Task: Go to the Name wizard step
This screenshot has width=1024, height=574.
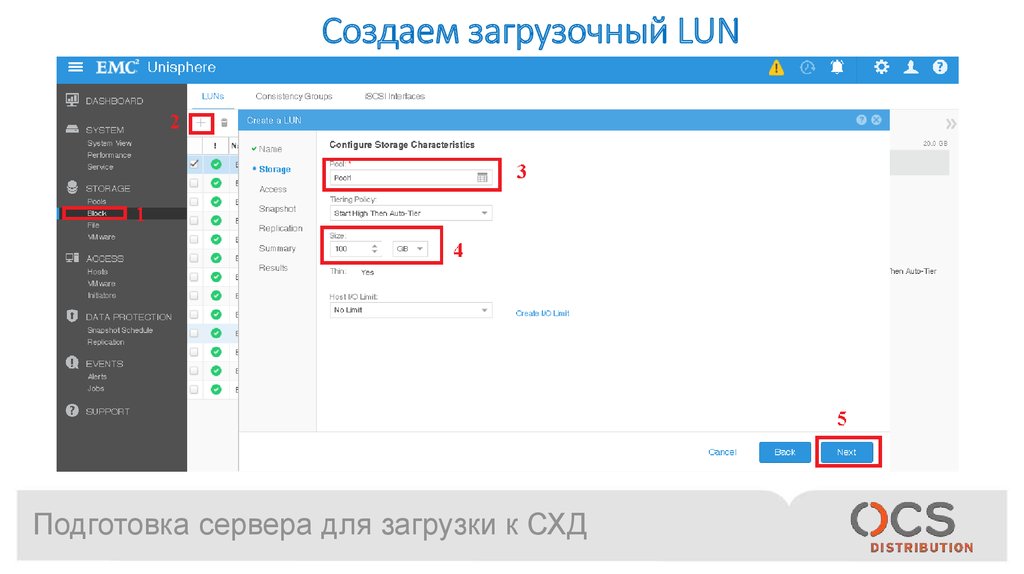Action: 270,149
